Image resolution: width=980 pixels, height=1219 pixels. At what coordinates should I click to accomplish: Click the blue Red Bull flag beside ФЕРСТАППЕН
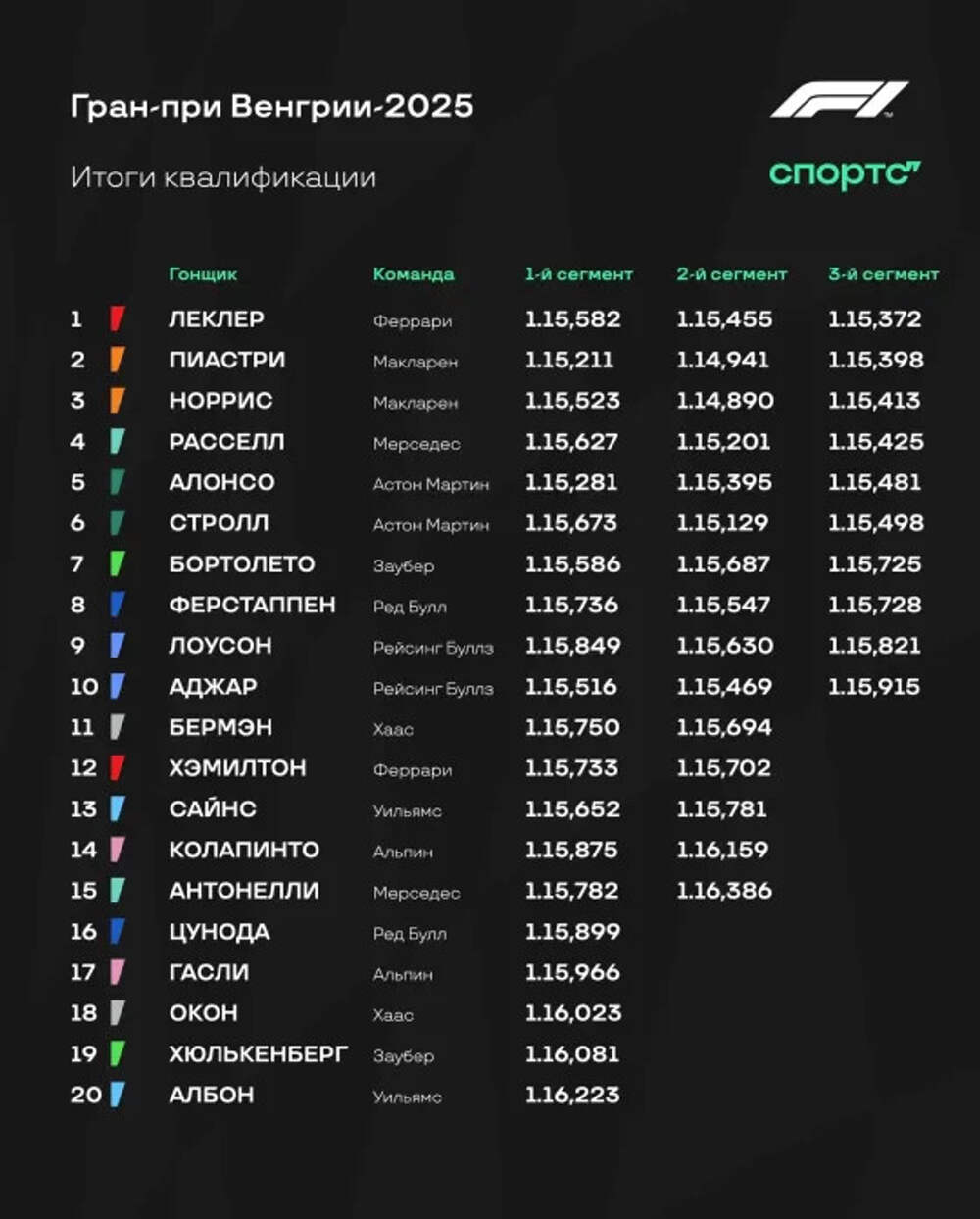tap(117, 605)
